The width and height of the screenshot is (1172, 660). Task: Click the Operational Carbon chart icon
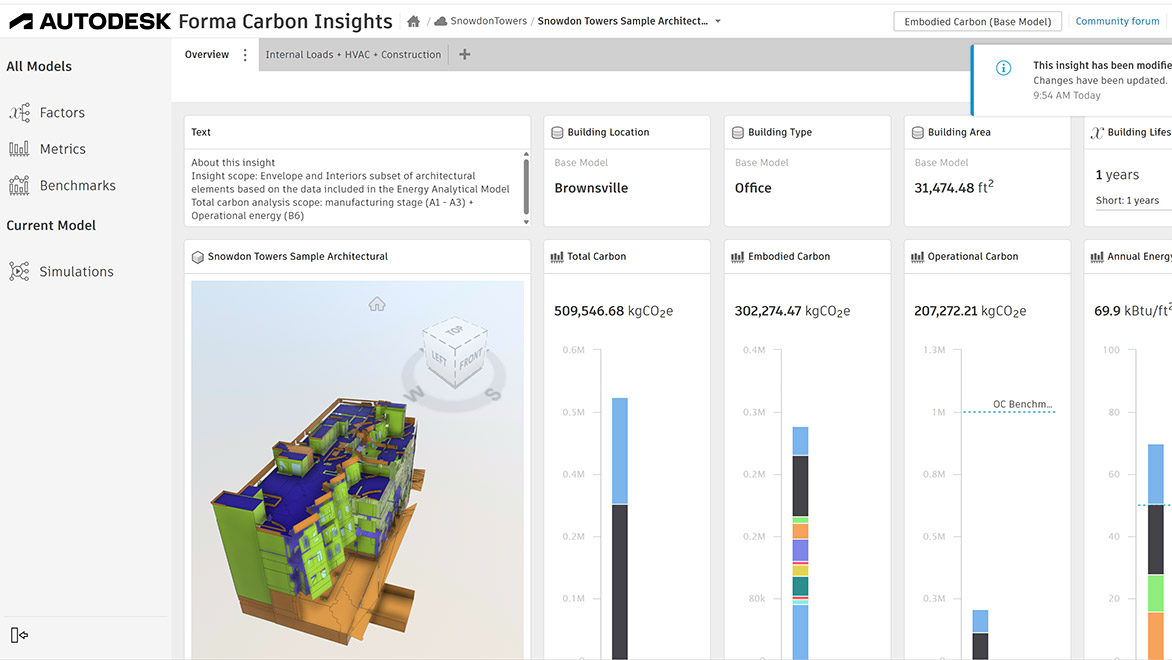(x=918, y=257)
